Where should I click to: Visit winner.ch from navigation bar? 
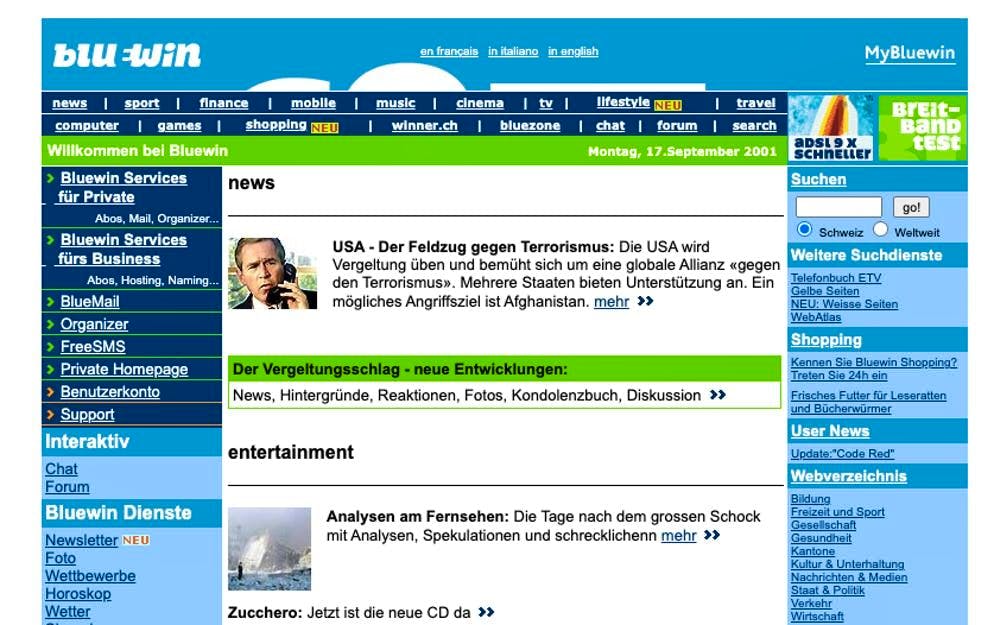click(x=425, y=126)
